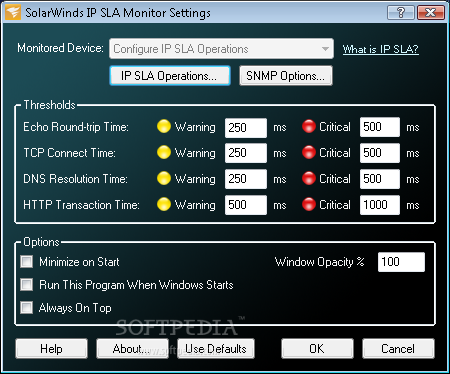This screenshot has width=450, height=374.
Task: Click red Critical indicator for DNS Resolution Time
Action: point(309,178)
